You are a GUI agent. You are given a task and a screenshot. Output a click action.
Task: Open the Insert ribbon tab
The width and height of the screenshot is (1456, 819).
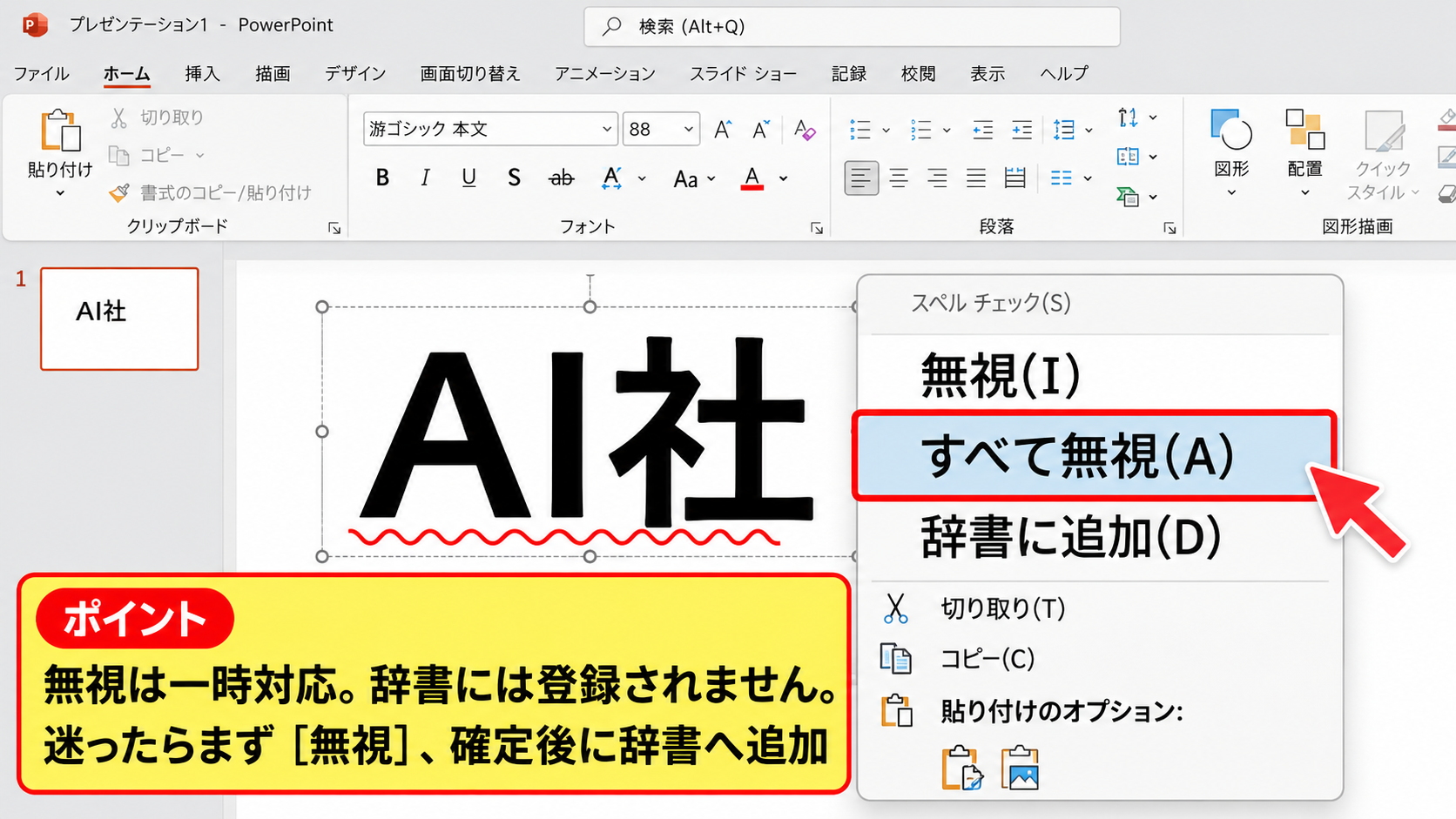click(202, 74)
